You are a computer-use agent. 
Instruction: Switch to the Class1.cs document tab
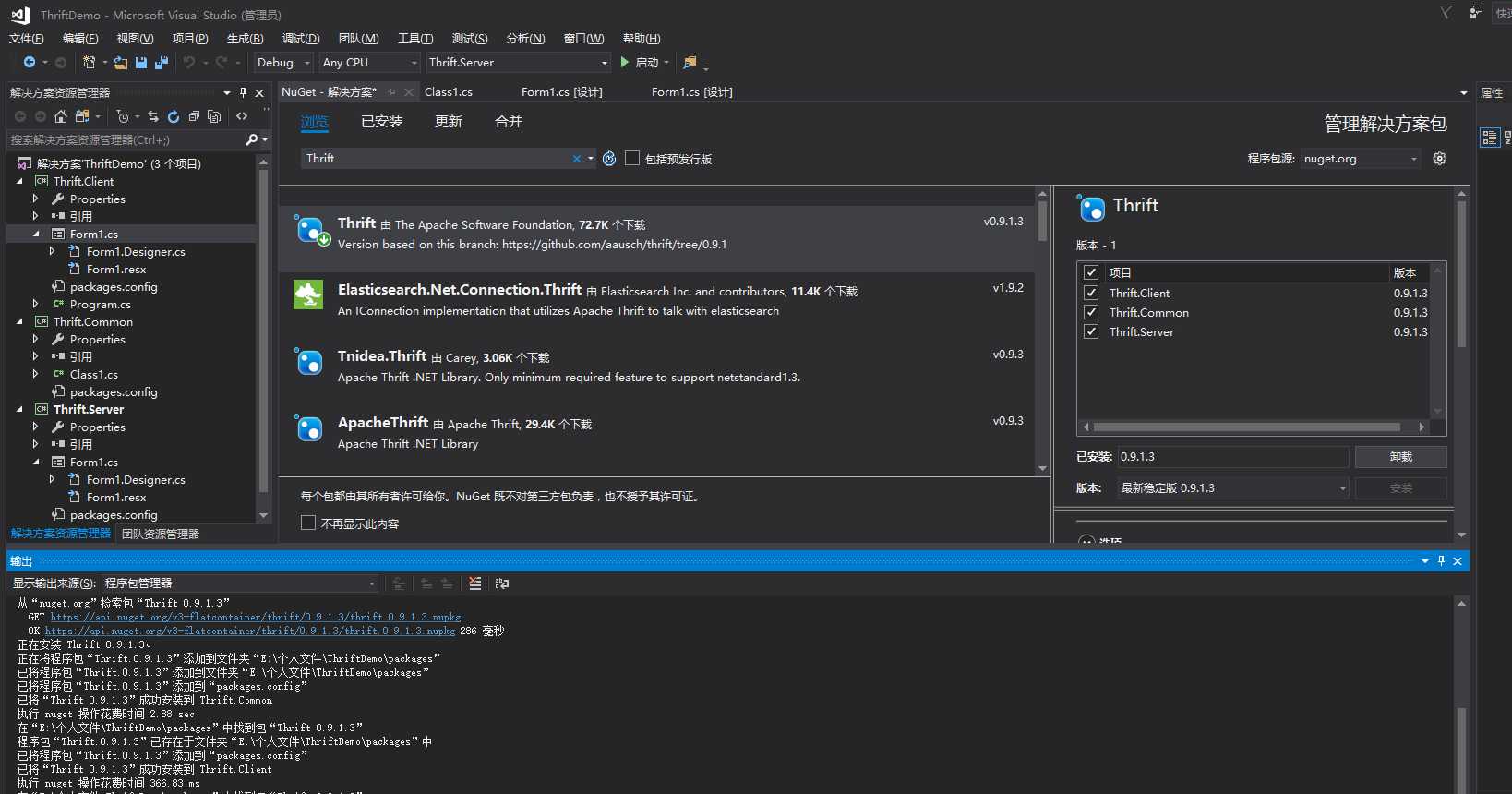(x=449, y=91)
